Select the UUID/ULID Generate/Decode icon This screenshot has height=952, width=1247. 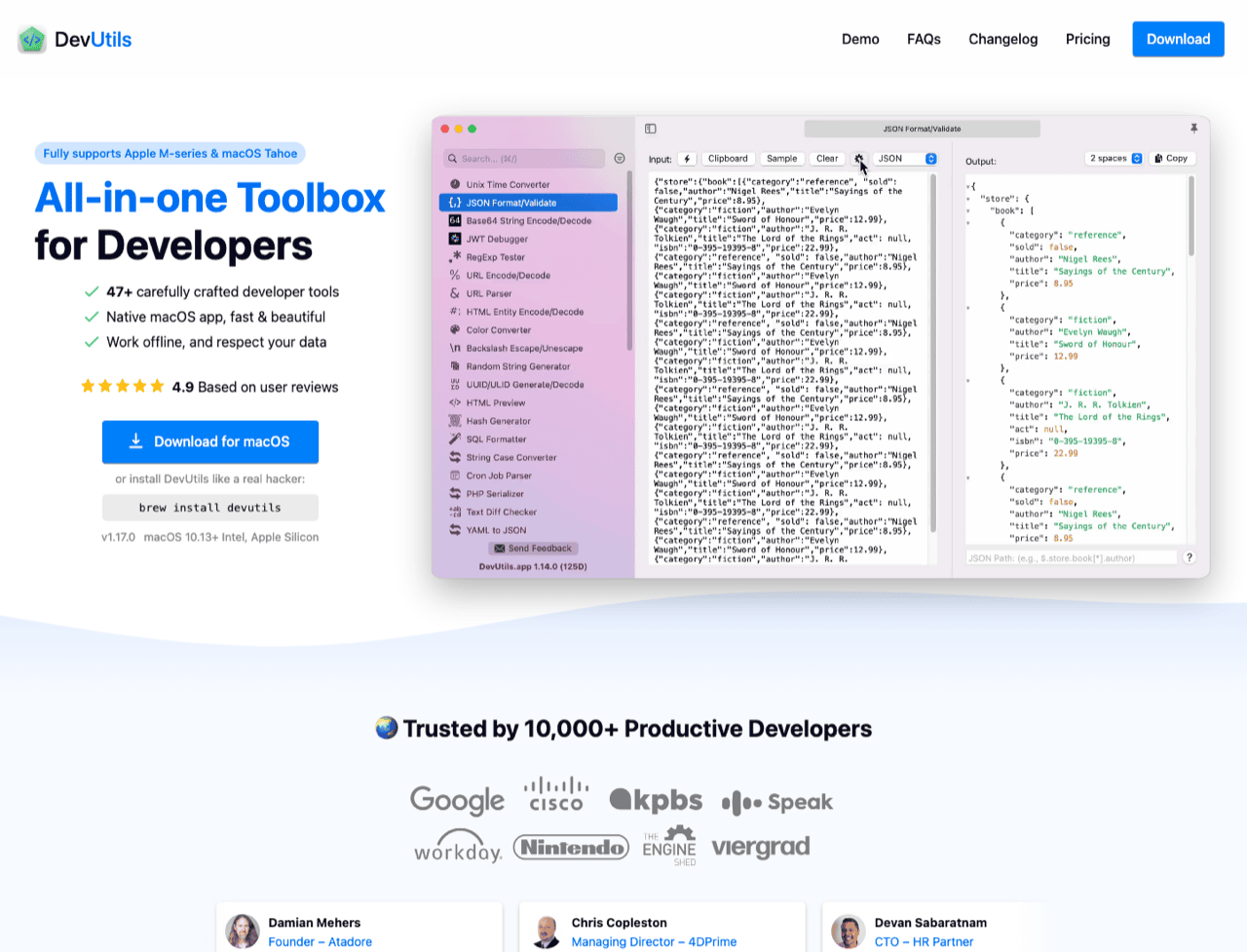pos(455,384)
